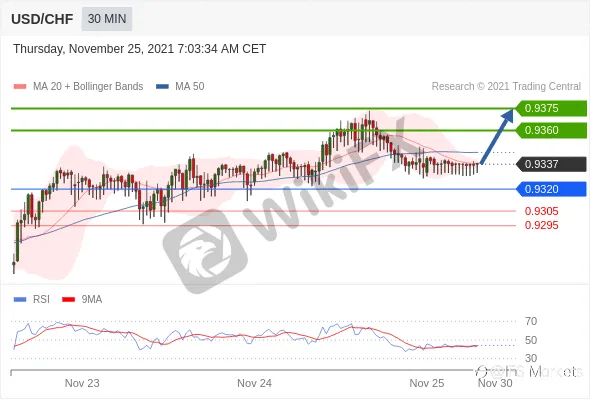
Task: Click the 9MA legend red swatch
Action: 68,300
